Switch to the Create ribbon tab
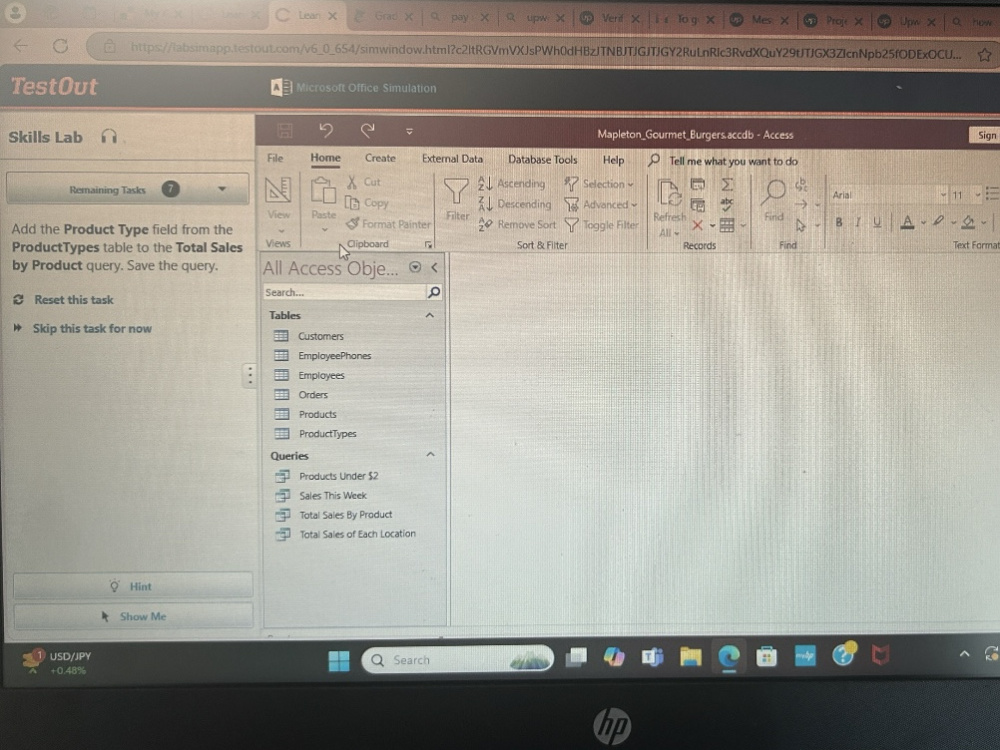The image size is (1000, 750). pos(380,158)
